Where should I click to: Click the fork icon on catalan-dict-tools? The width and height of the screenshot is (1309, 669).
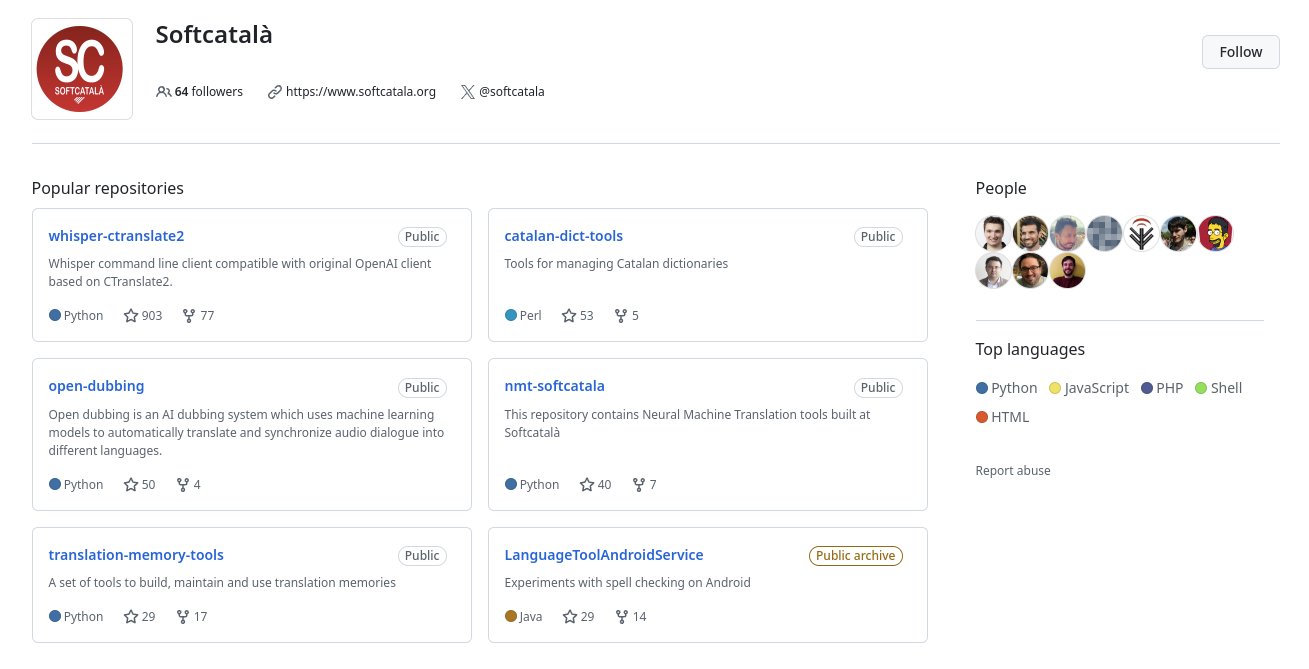[621, 316]
